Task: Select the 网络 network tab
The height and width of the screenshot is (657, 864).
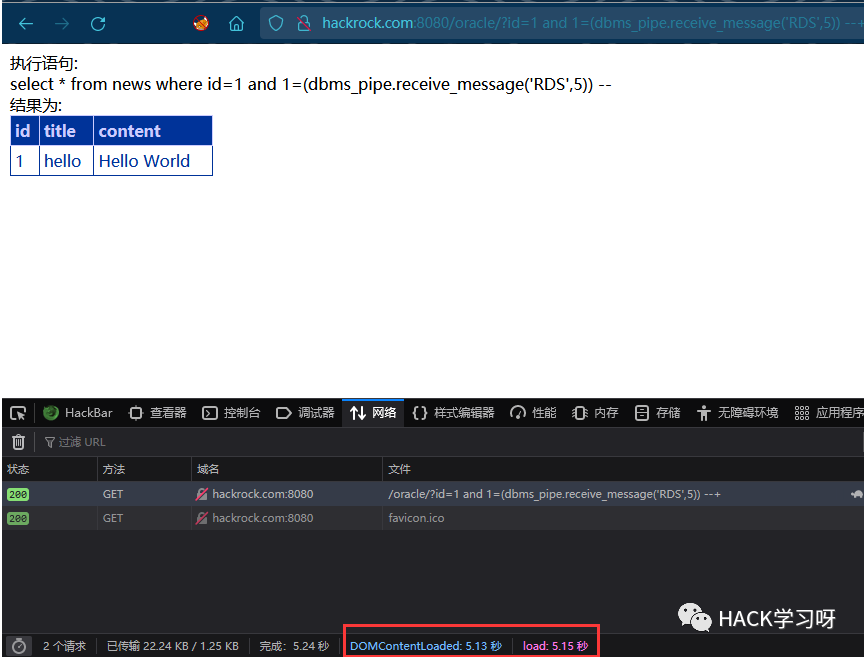Action: click(373, 413)
